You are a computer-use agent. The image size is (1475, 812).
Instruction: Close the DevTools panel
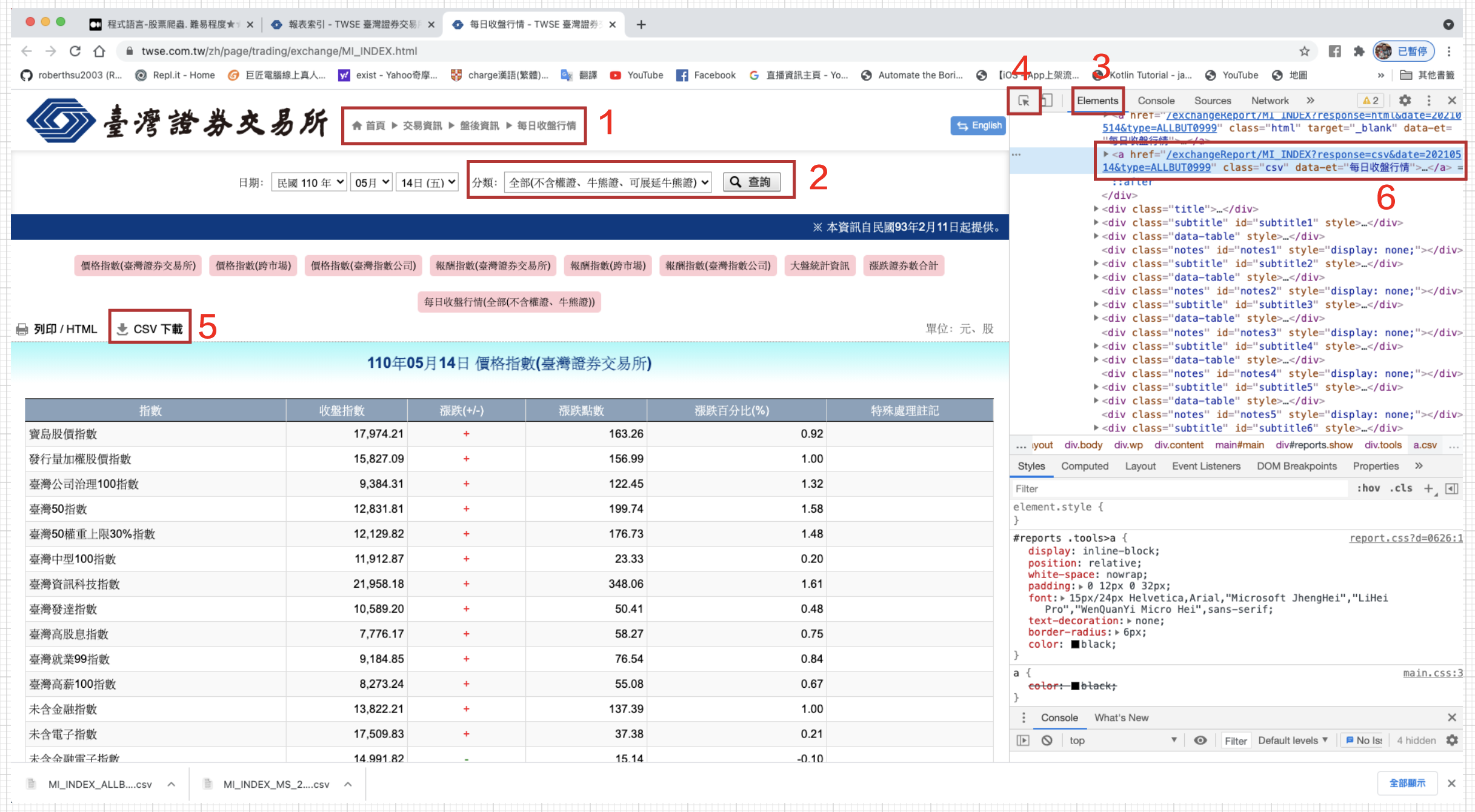1452,101
